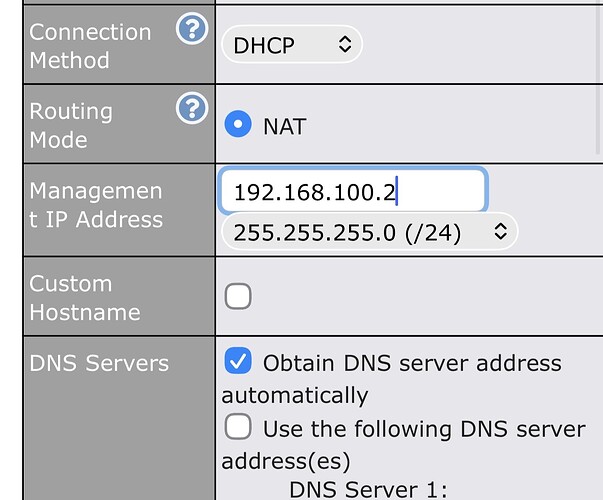This screenshot has height=500, width=603.
Task: Focus the Management IP Address field showing 192.168.100.2
Action: click(352, 191)
